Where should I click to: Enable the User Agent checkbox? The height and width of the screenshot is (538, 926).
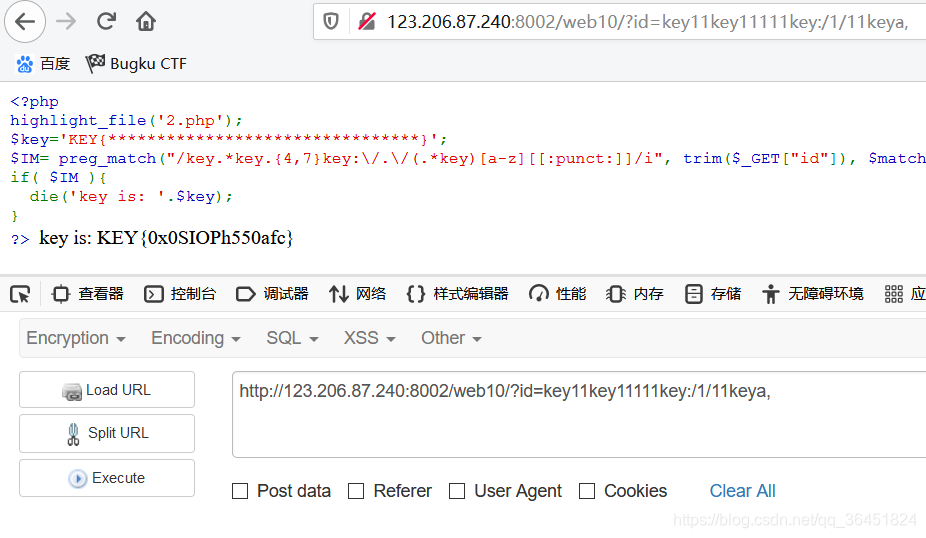tap(457, 491)
